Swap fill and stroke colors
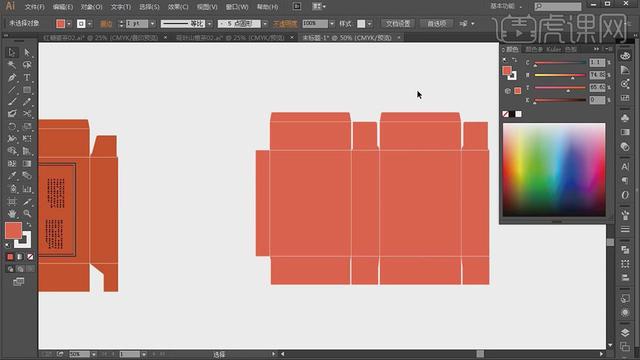Viewport: 640px width, 360px height. tap(29, 225)
